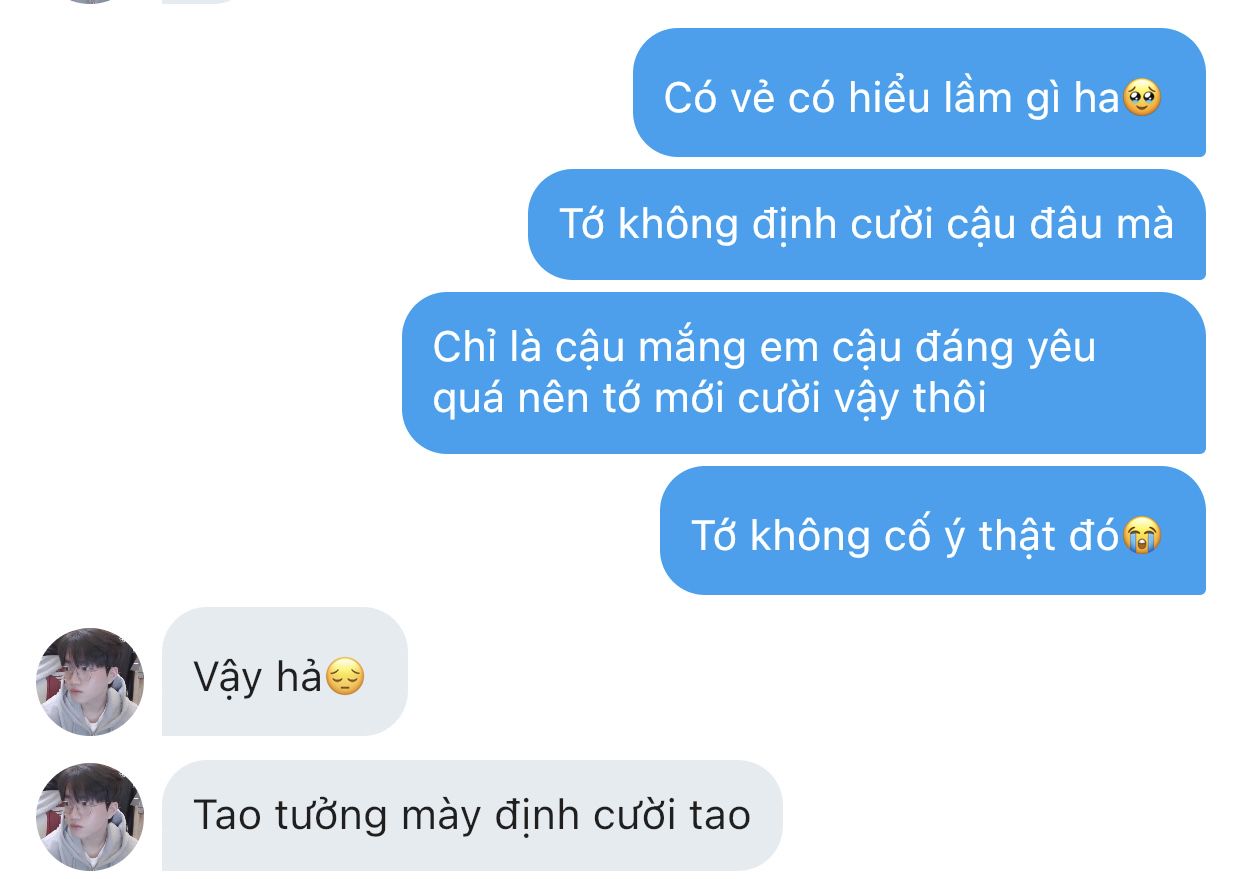Image resolution: width=1242 pixels, height=879 pixels.
Task: Click the words "cố ý" in blue message
Action: (x=918, y=537)
